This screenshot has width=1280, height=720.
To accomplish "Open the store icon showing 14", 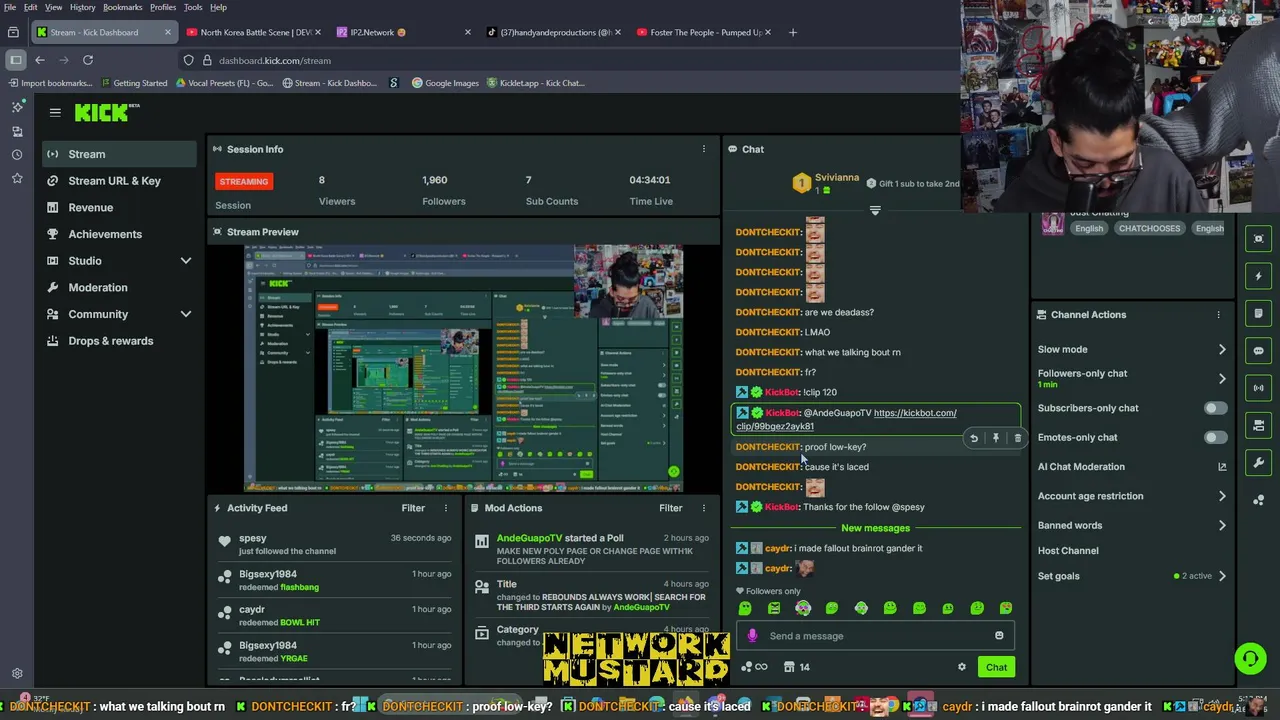I will coord(797,667).
